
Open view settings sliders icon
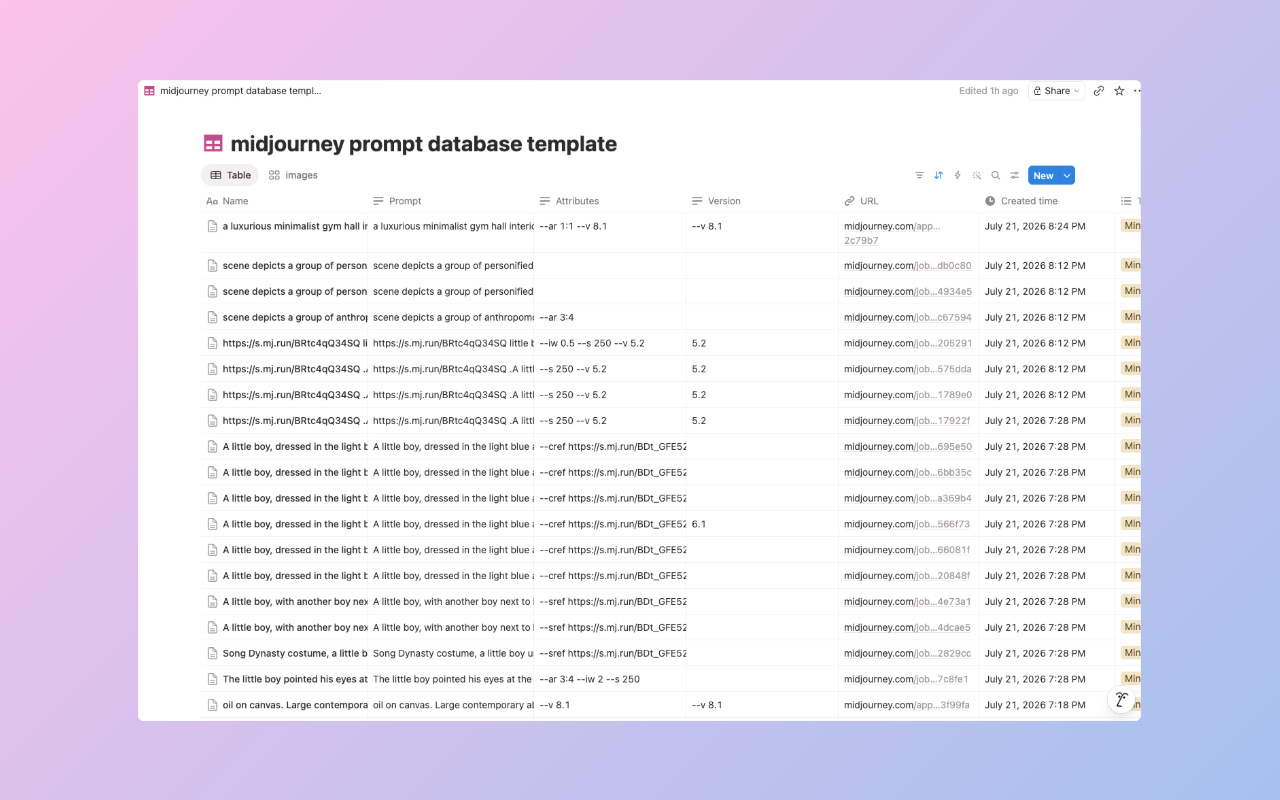pyautogui.click(x=1014, y=175)
